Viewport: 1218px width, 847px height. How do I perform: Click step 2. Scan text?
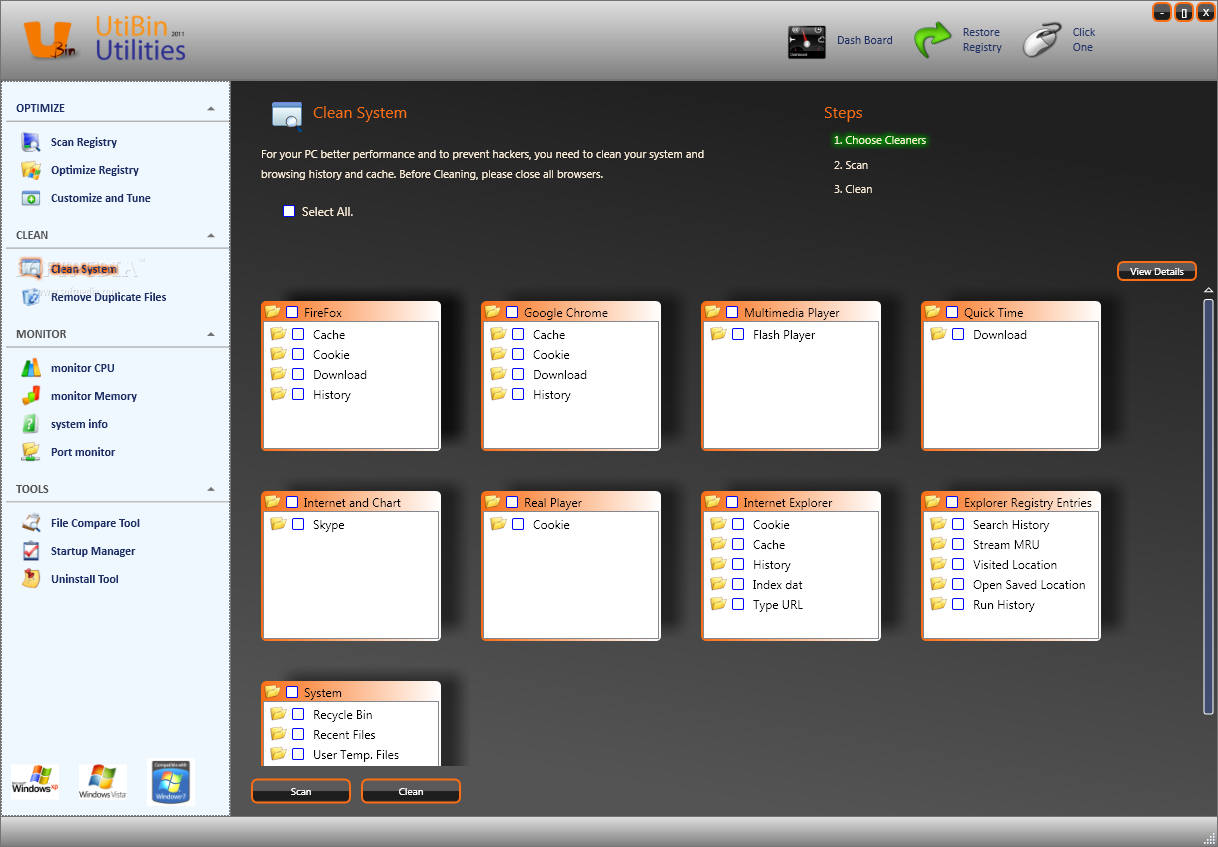tap(851, 165)
